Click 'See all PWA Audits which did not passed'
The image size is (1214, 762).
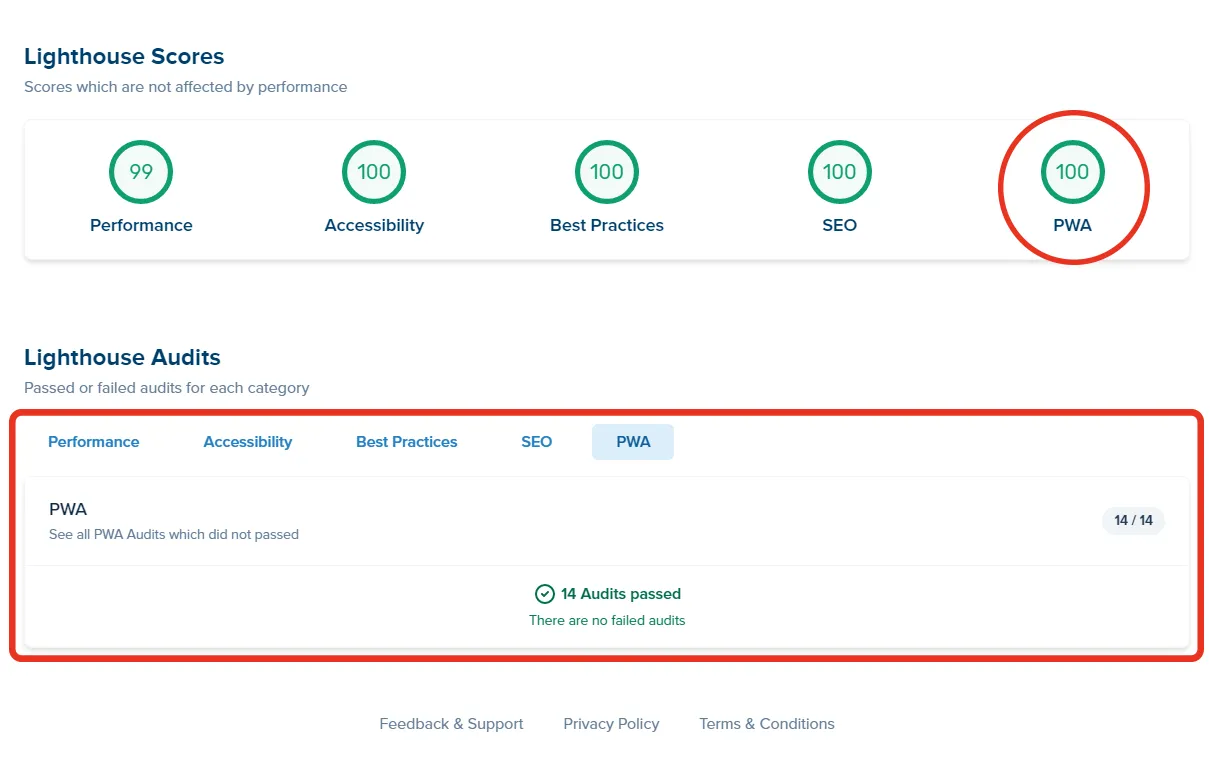(174, 535)
